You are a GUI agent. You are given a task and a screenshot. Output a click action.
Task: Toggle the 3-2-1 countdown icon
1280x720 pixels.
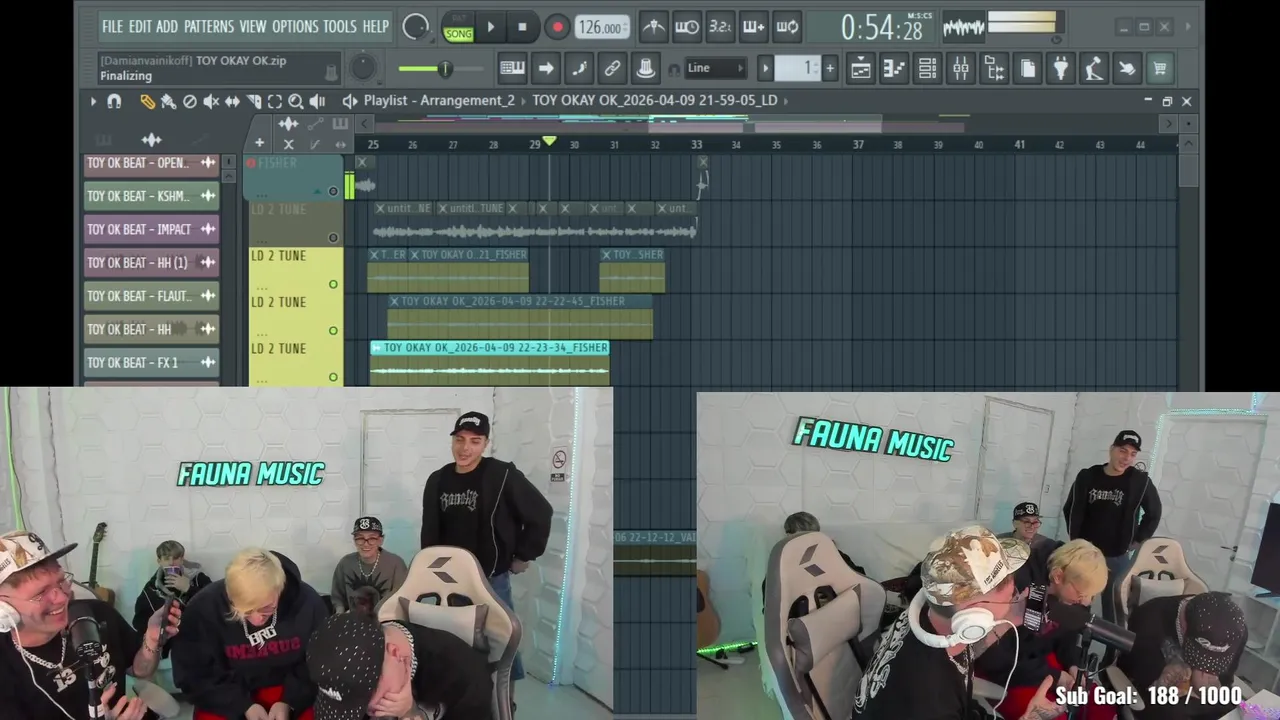(x=720, y=27)
